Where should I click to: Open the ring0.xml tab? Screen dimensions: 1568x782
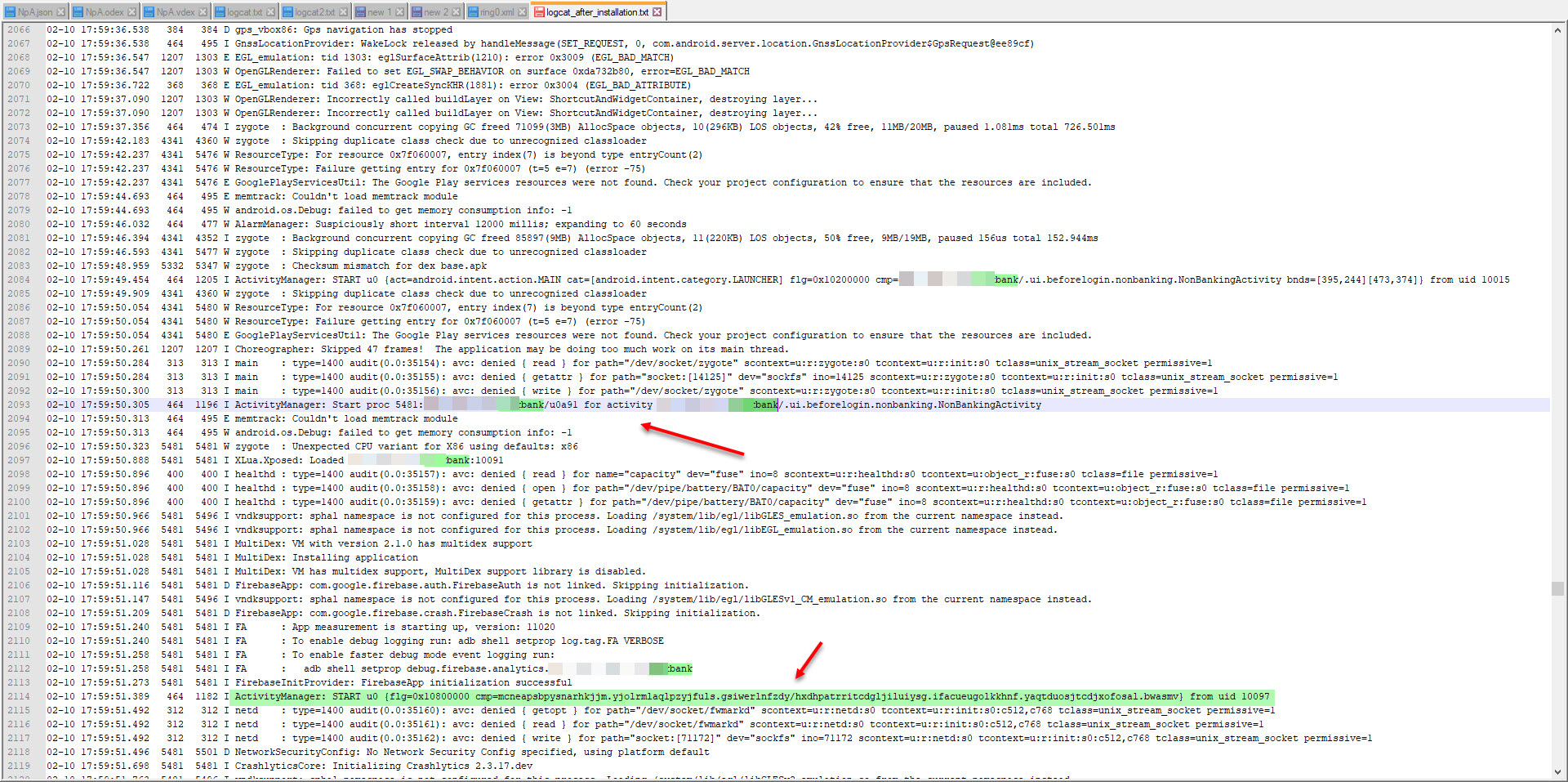[497, 12]
